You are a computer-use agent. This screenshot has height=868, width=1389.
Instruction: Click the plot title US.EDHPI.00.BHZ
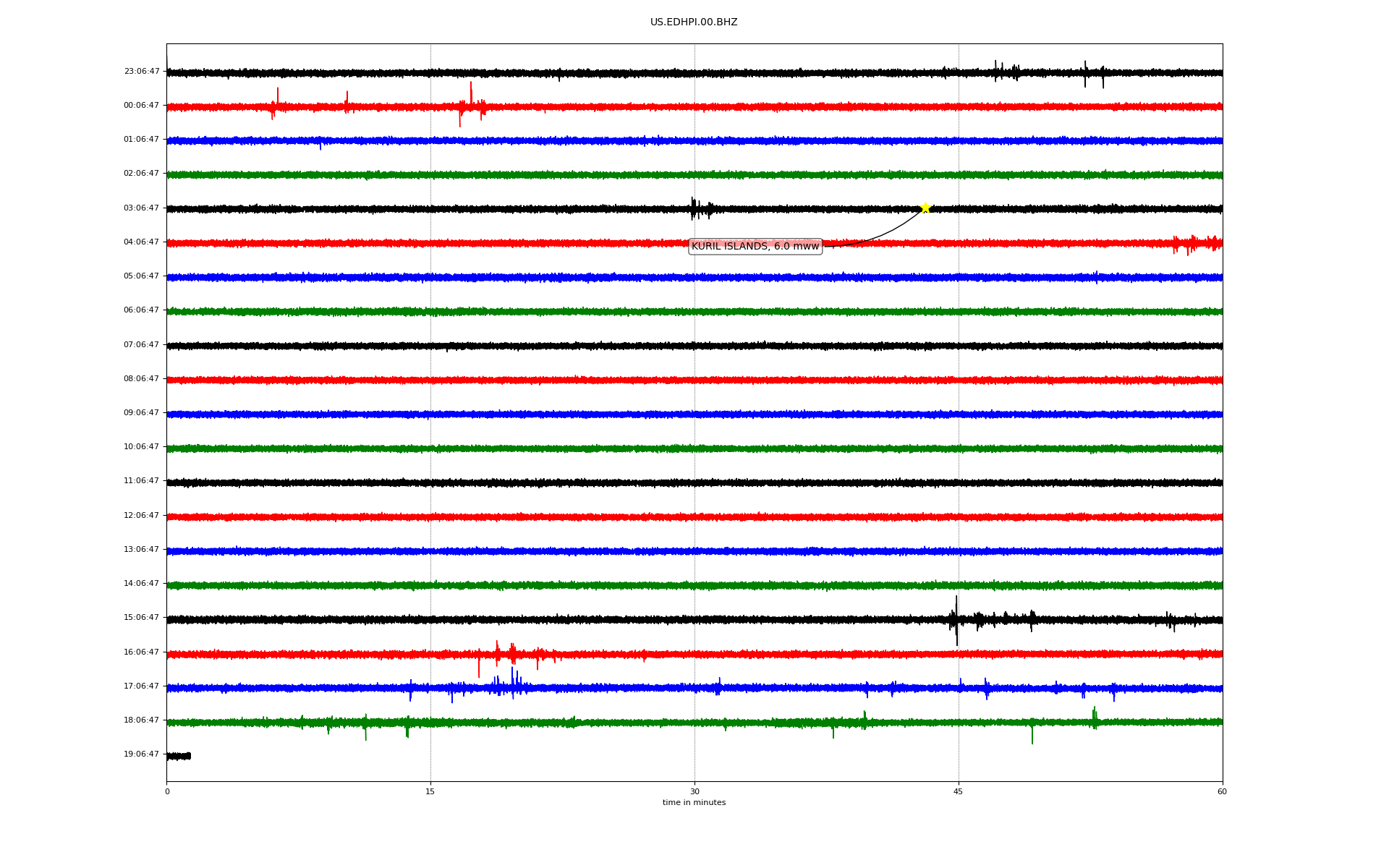tap(694, 22)
